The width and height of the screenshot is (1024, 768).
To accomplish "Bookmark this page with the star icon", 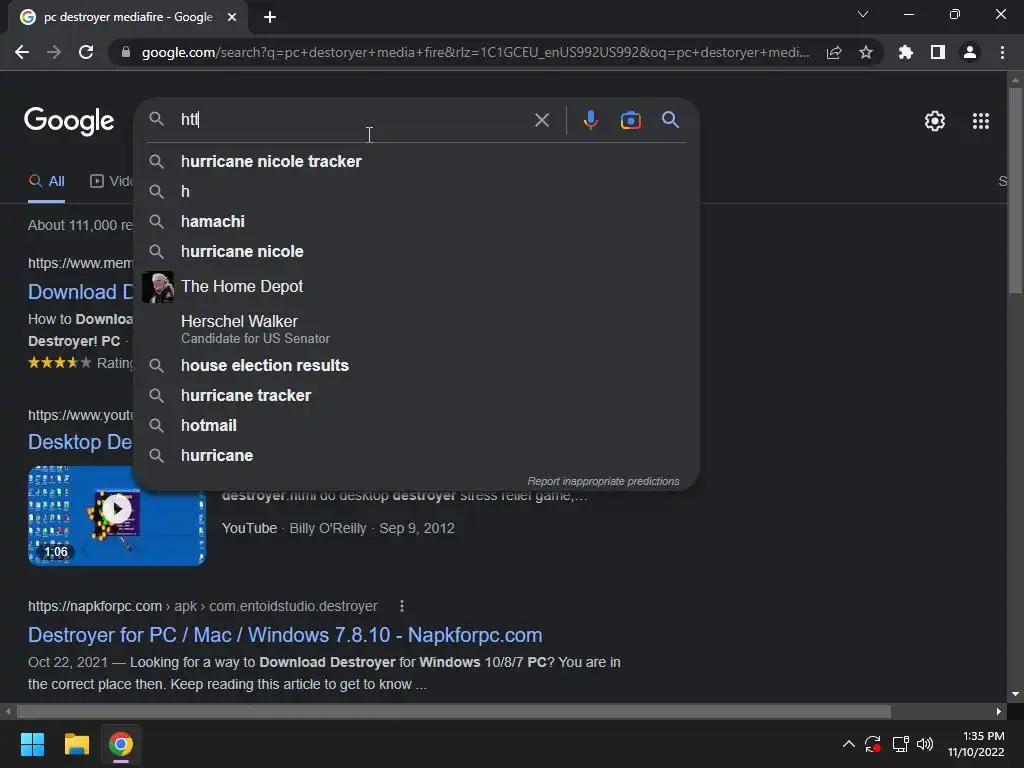I will click(866, 52).
